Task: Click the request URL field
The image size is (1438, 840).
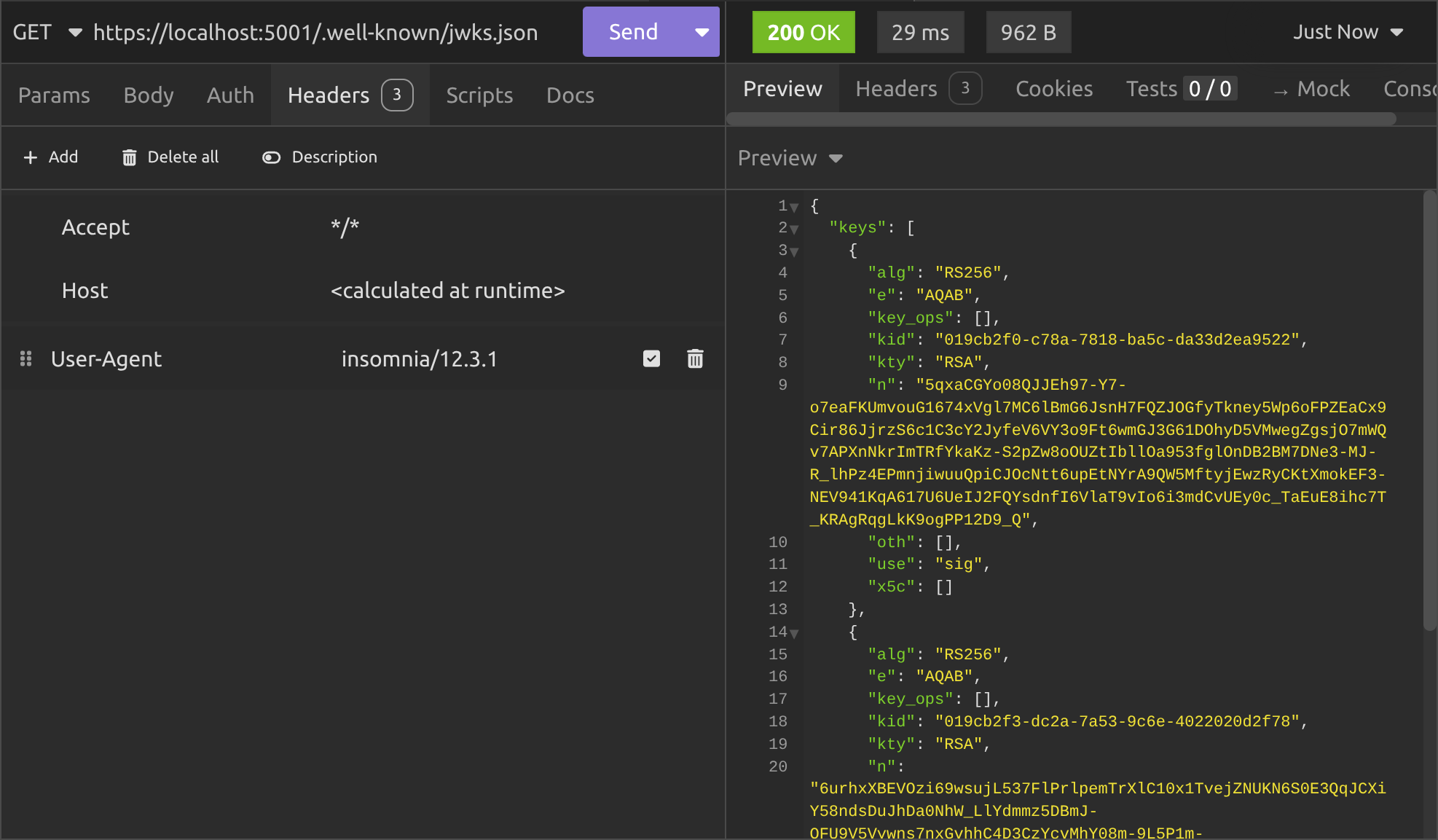Action: click(315, 32)
